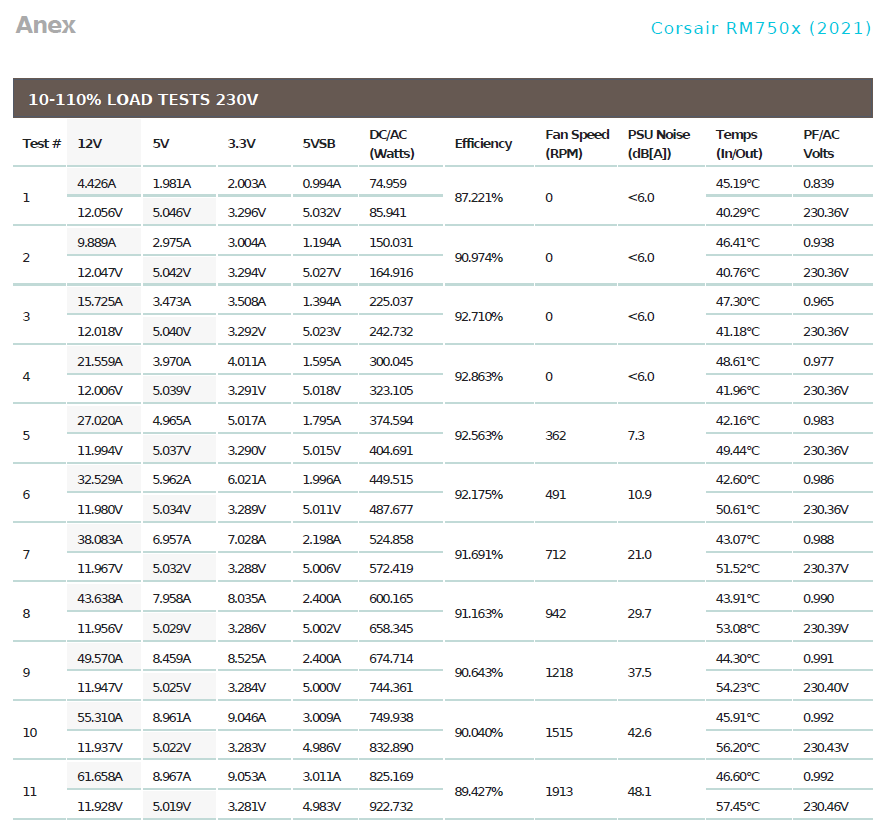Screen dimensions: 882x821
Task: Click the 45.19°C temperature cell
Action: [x=737, y=184]
